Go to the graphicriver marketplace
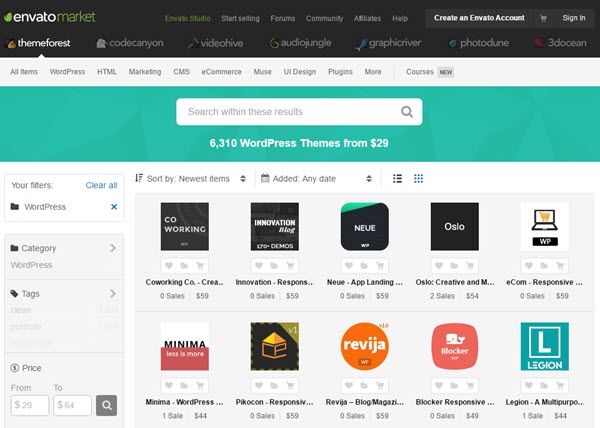The image size is (600, 428). point(388,43)
